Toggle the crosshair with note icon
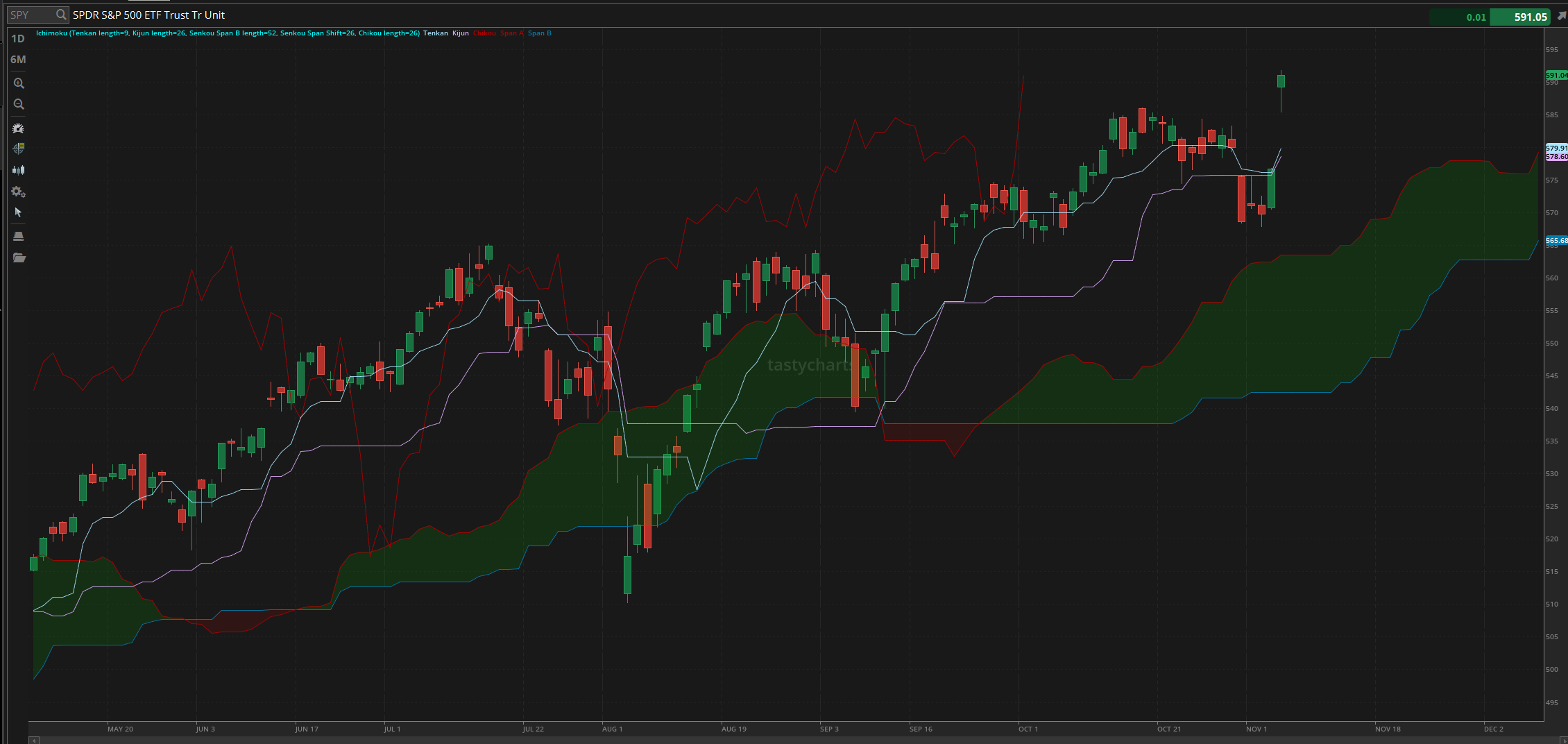The width and height of the screenshot is (1568, 744). tap(19, 149)
